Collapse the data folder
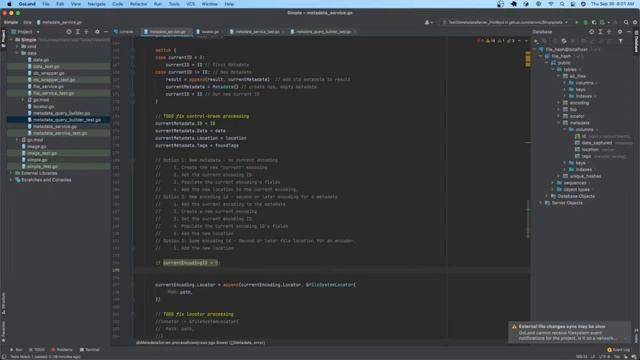The width and height of the screenshot is (640, 360). click(17, 53)
